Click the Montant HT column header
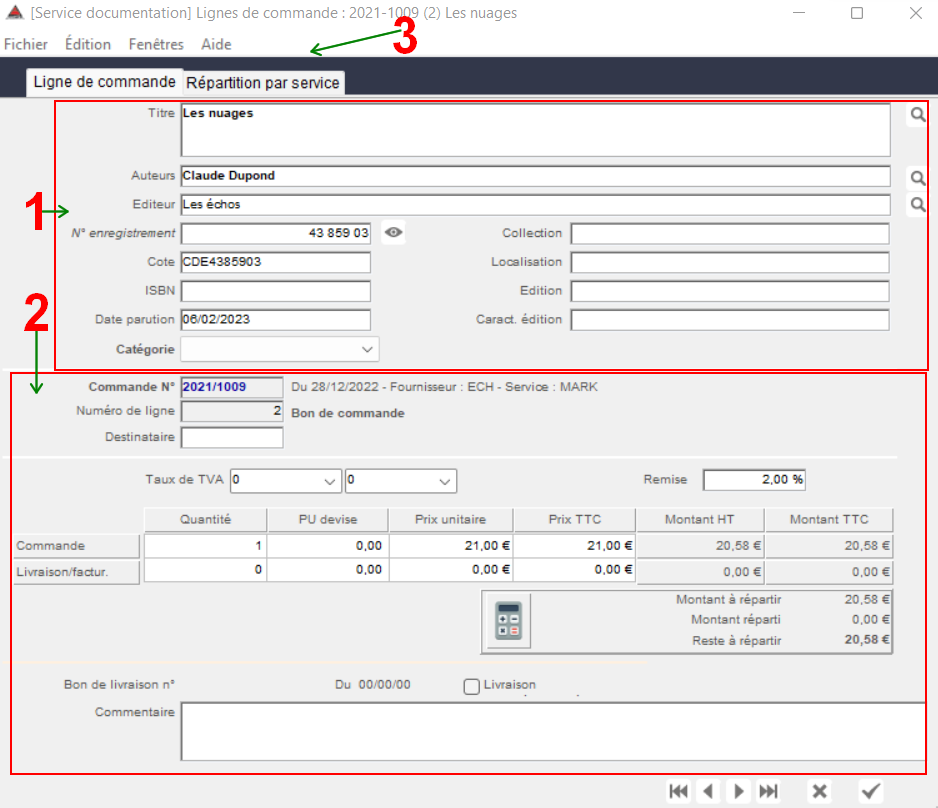 700,520
